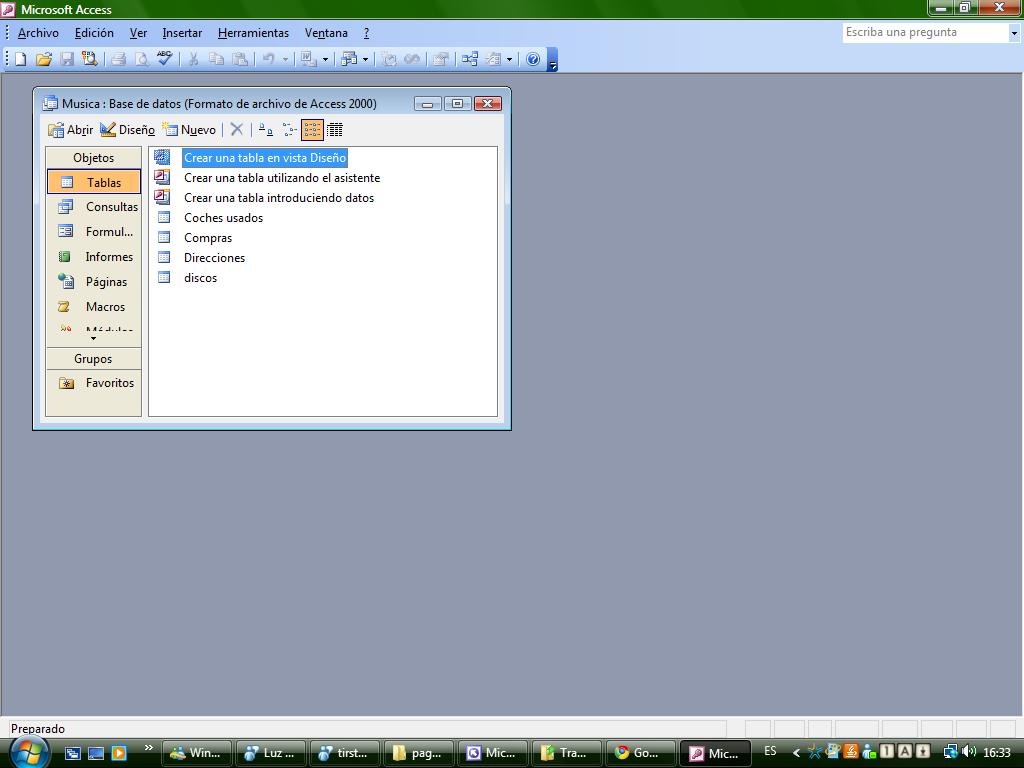Show Páginas objects list
Image resolution: width=1024 pixels, height=768 pixels.
pyautogui.click(x=94, y=281)
